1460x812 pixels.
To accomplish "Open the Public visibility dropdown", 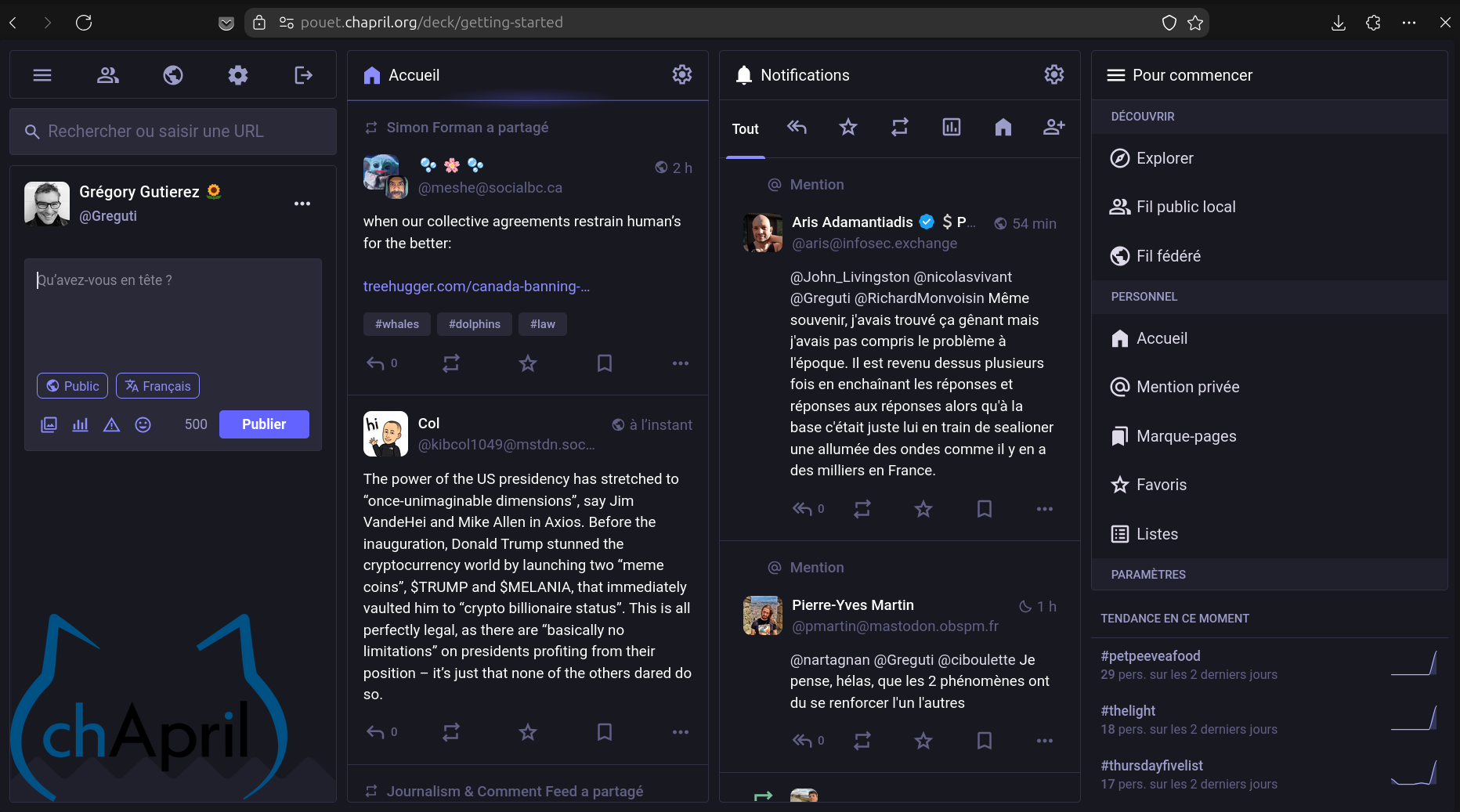I will (73, 386).
